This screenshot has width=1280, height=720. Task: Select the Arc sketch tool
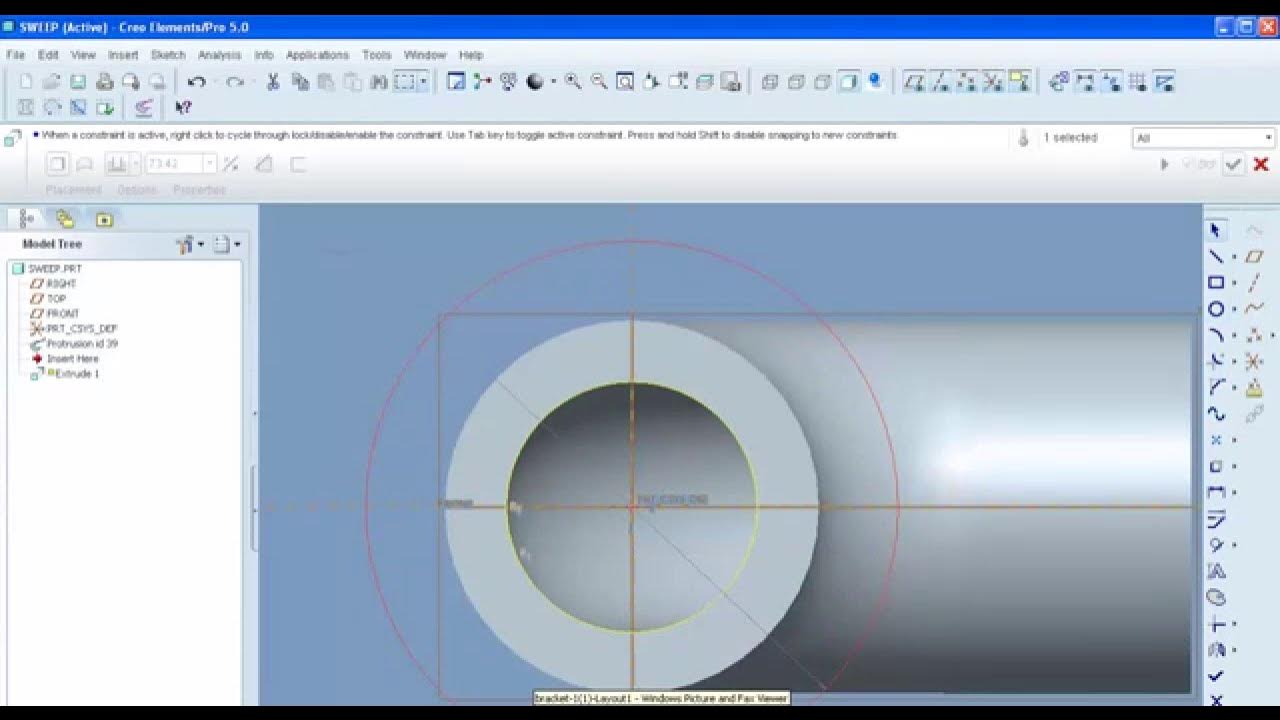click(x=1216, y=335)
